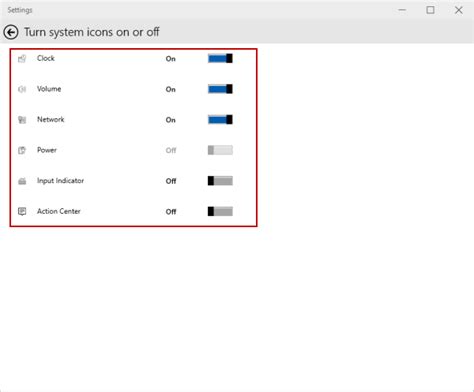Viewport: 474px width, 392px height.
Task: Click the 'Turn system icons on or off' heading
Action: point(92,32)
